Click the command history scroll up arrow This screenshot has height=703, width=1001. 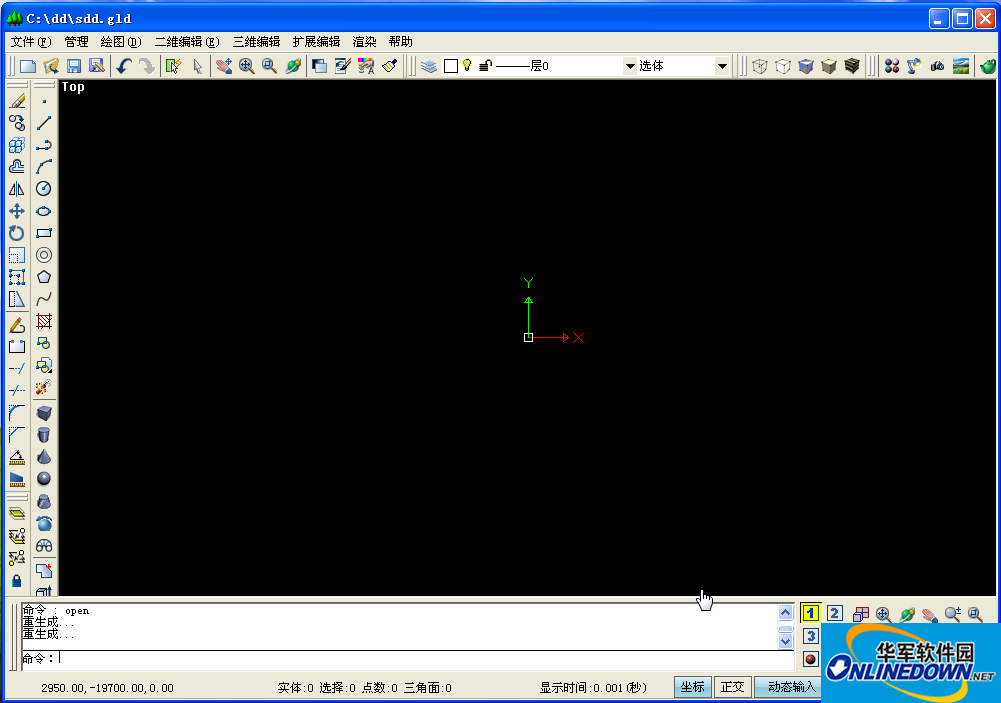(785, 612)
